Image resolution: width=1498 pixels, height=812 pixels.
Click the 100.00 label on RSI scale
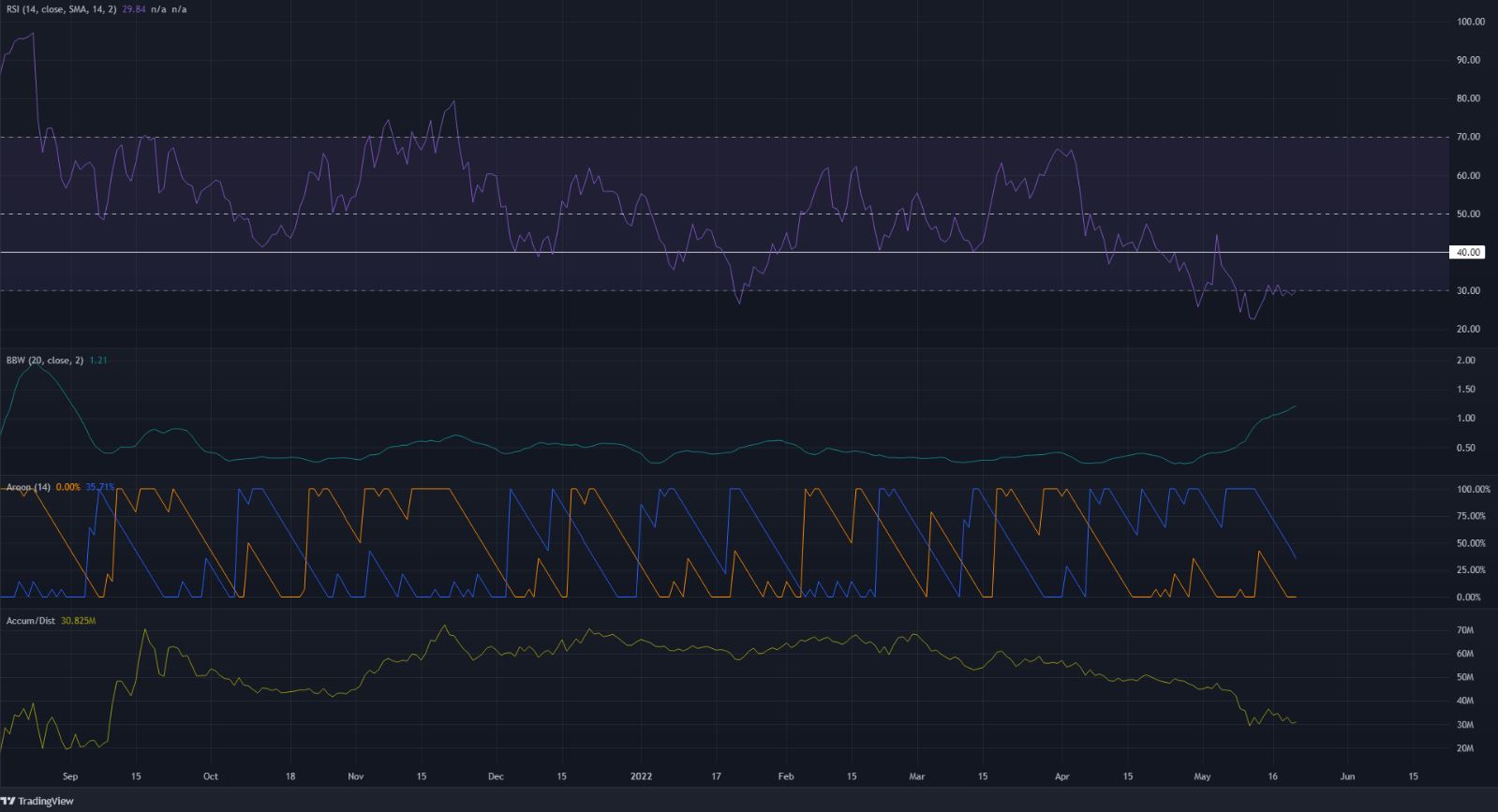click(1470, 22)
